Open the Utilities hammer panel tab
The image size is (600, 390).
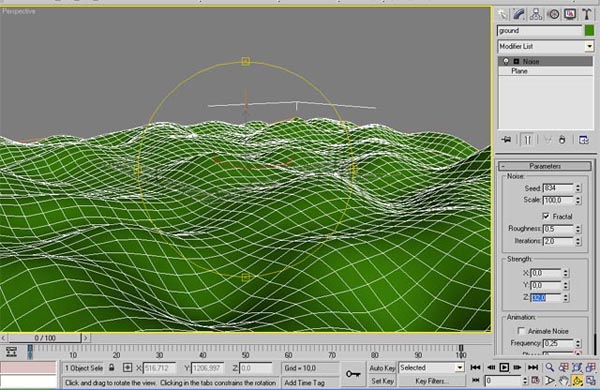[x=587, y=15]
